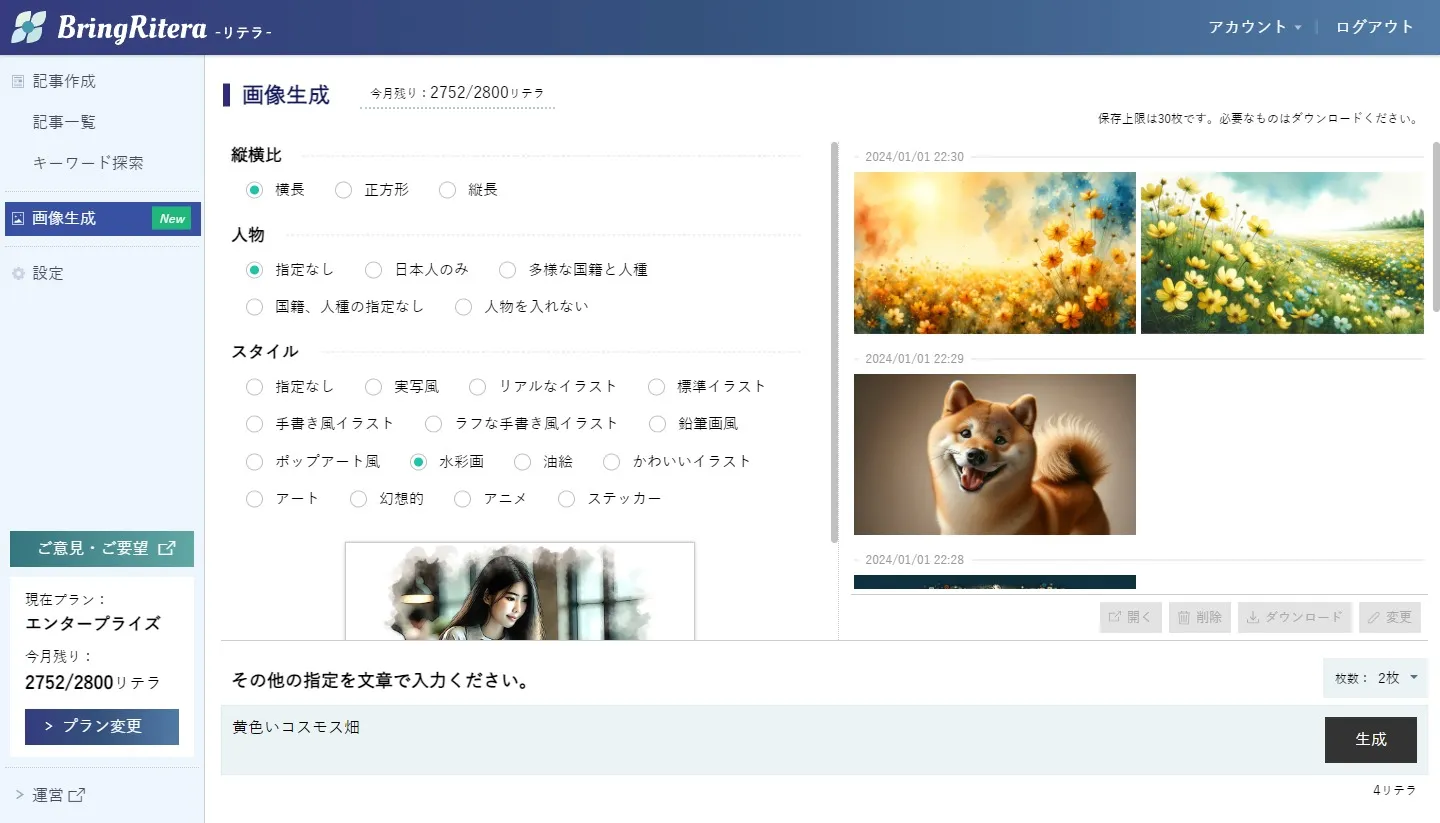Select アニメ style

462,498
